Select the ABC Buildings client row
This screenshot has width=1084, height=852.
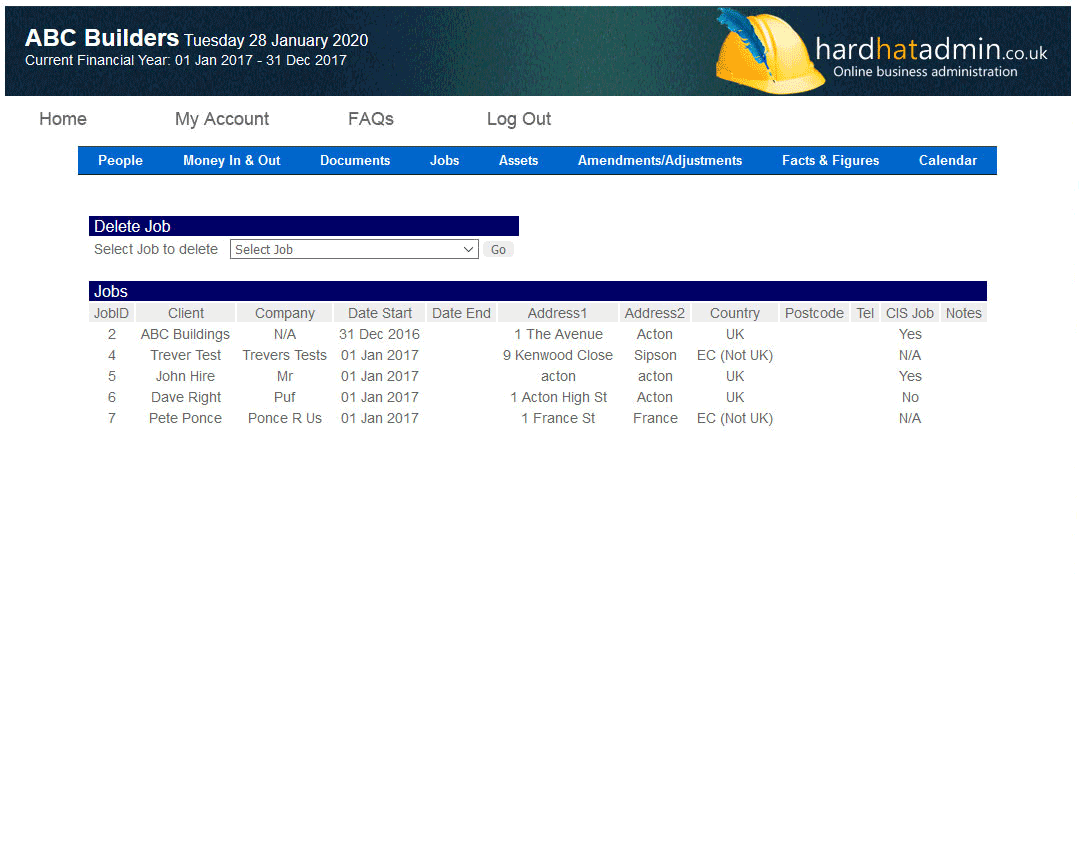tap(185, 334)
